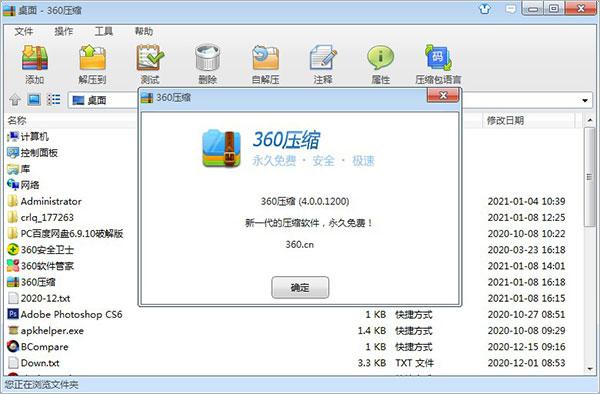Click the vertical scrollbar thumb
Screen dimensions: 600x394
tap(590, 177)
